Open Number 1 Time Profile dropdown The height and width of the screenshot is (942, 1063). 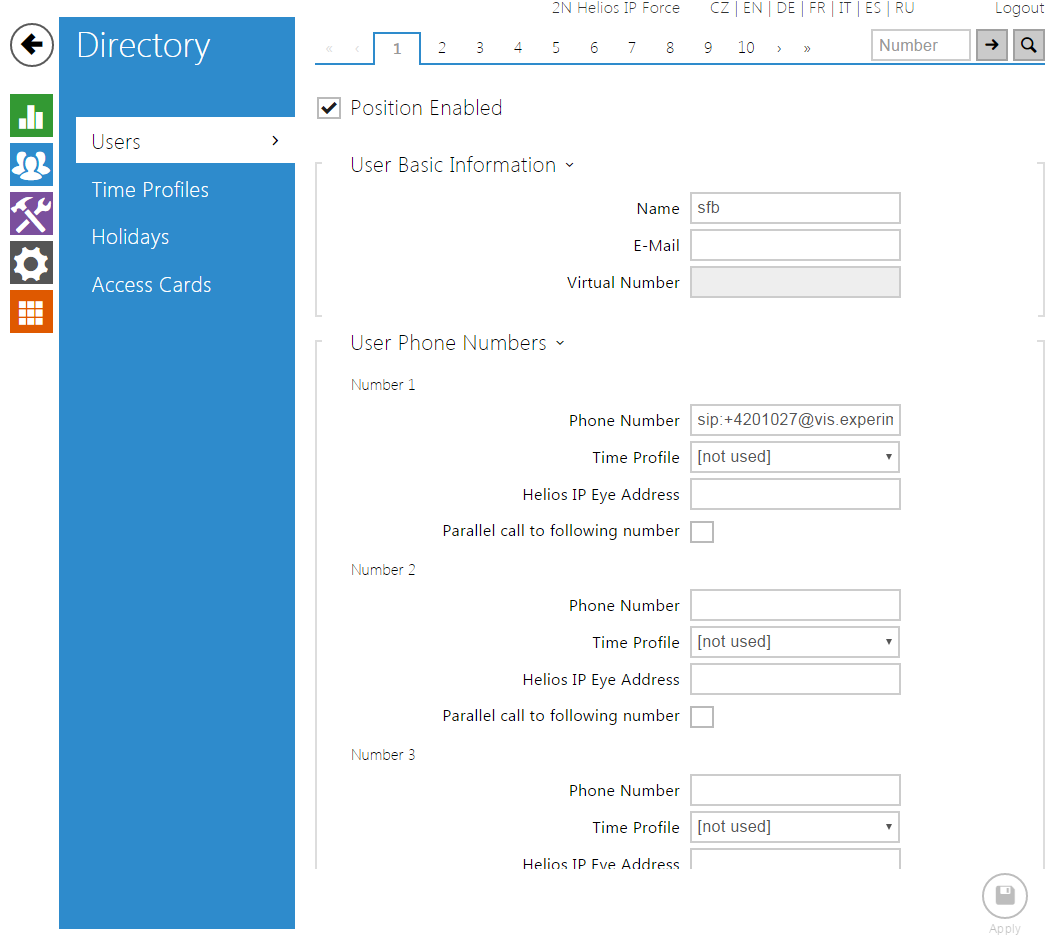point(794,457)
